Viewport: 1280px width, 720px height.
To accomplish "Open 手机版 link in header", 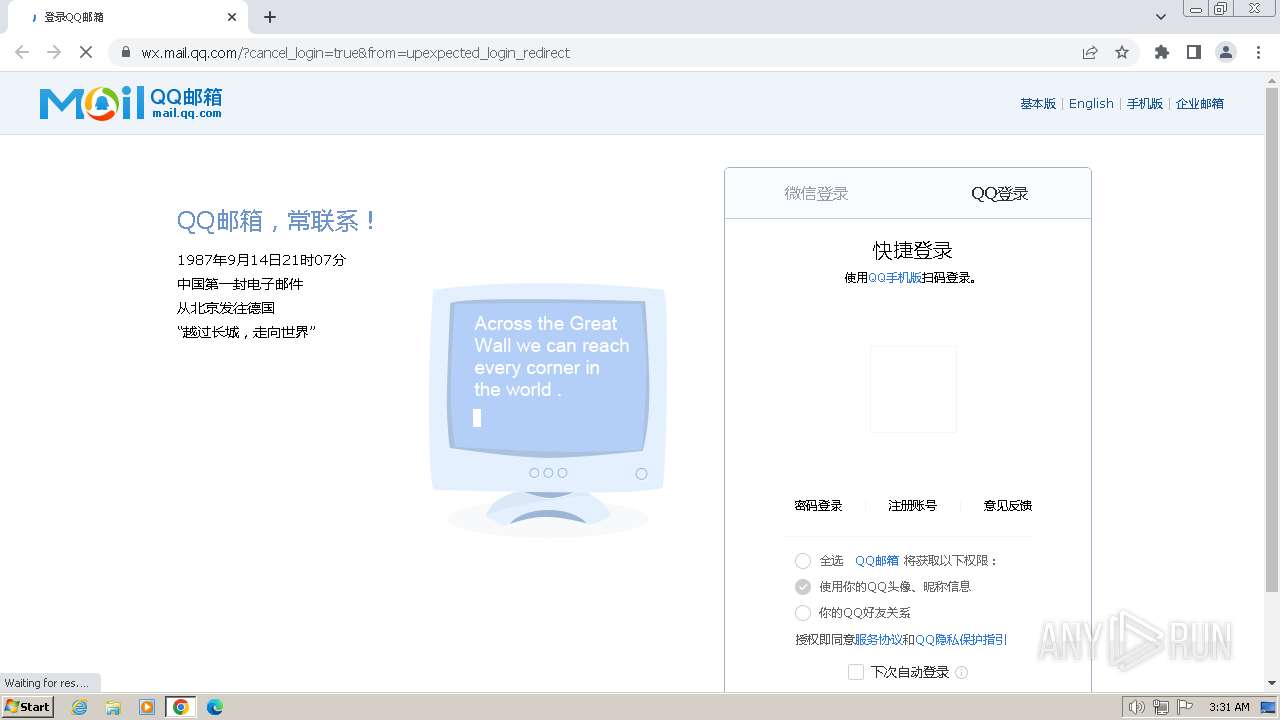I will (1145, 103).
